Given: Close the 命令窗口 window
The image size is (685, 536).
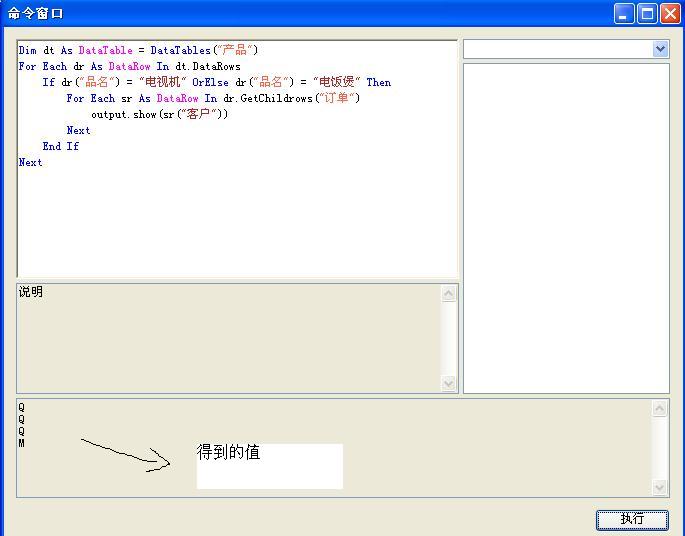Looking at the screenshot, I should (x=670, y=14).
